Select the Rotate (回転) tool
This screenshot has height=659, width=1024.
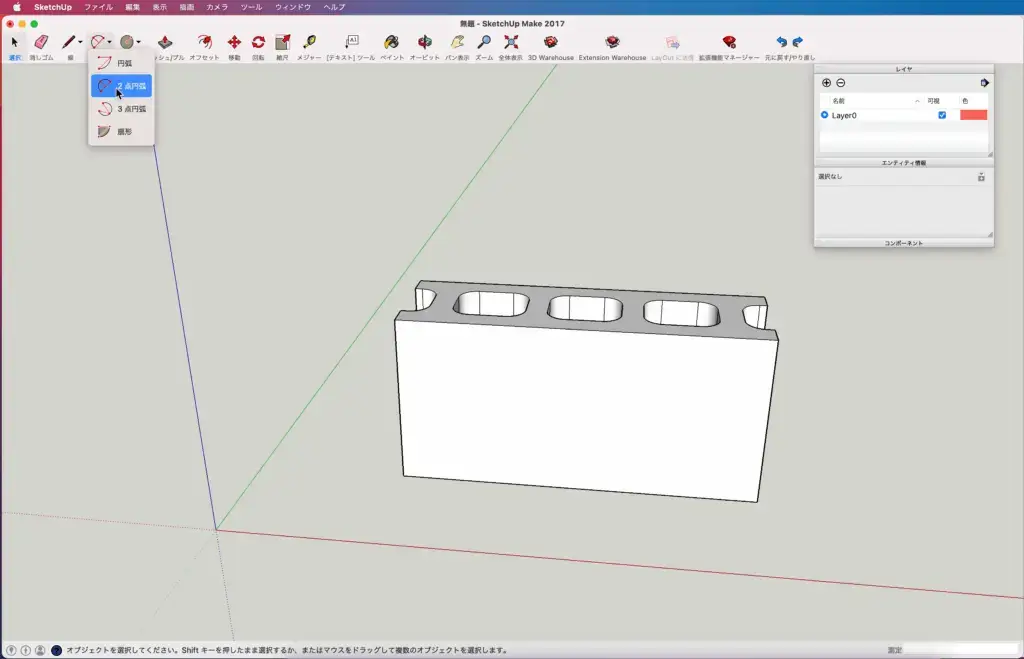point(258,42)
